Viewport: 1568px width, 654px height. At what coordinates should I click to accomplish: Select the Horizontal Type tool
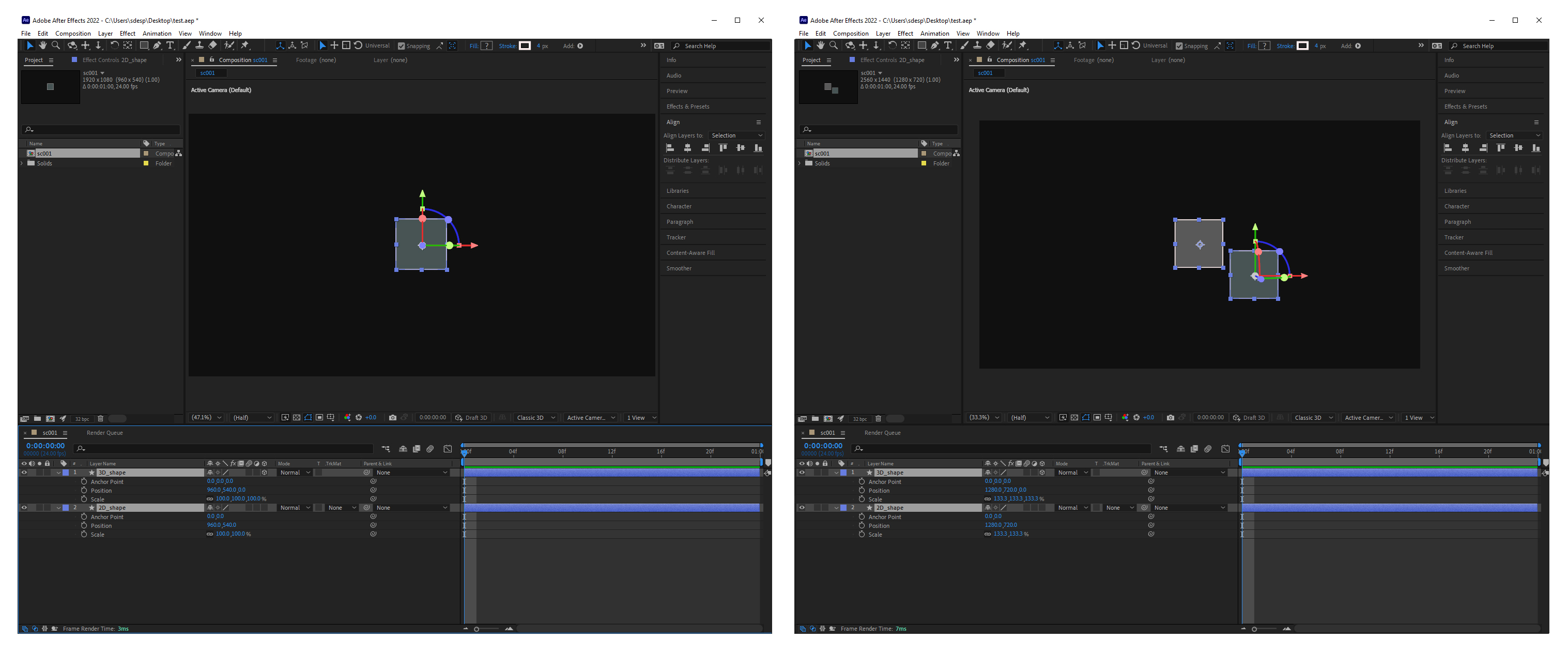[x=171, y=45]
